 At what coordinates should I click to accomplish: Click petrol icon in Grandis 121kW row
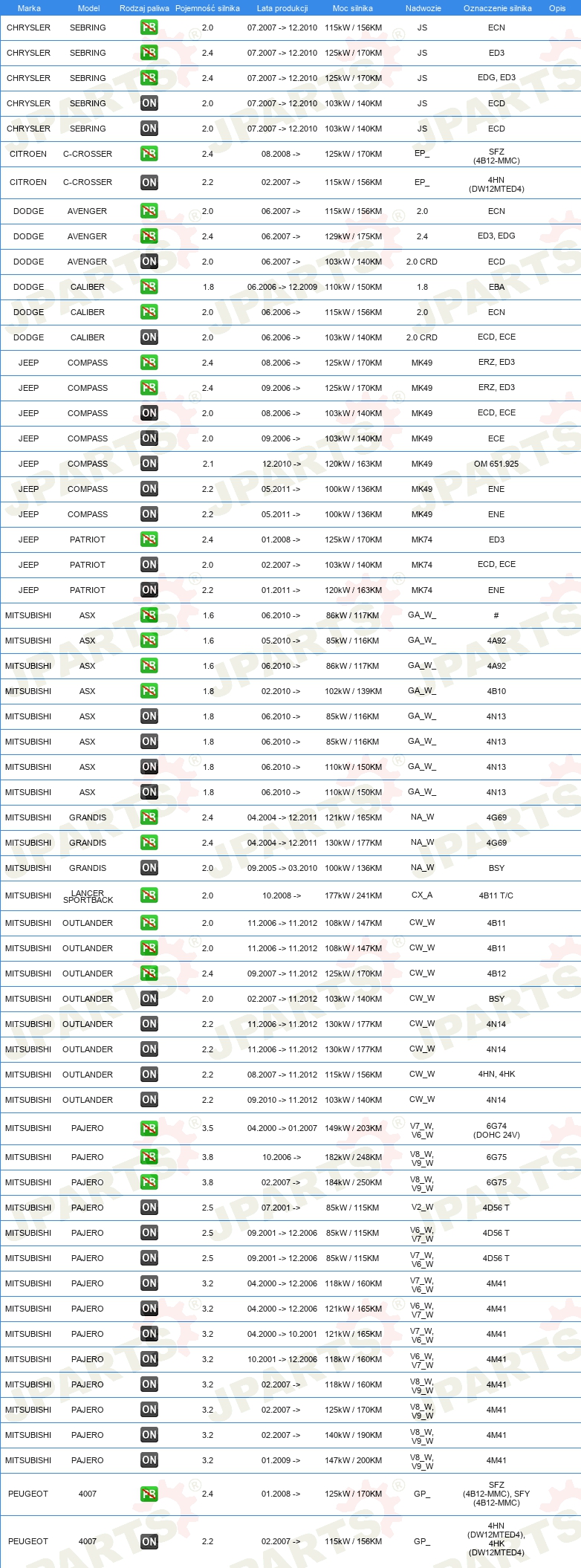pos(149,817)
